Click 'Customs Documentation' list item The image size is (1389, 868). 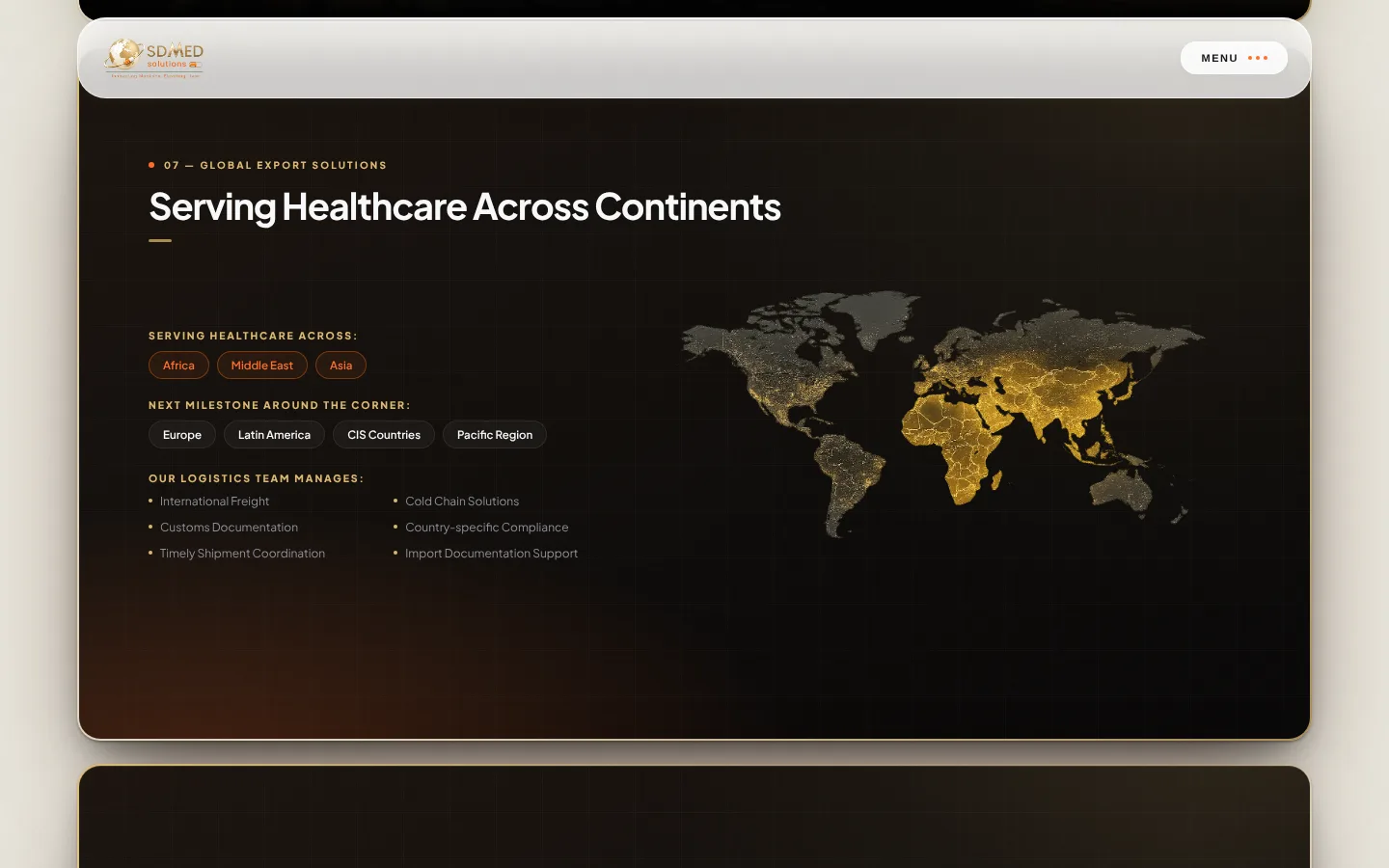pos(229,528)
